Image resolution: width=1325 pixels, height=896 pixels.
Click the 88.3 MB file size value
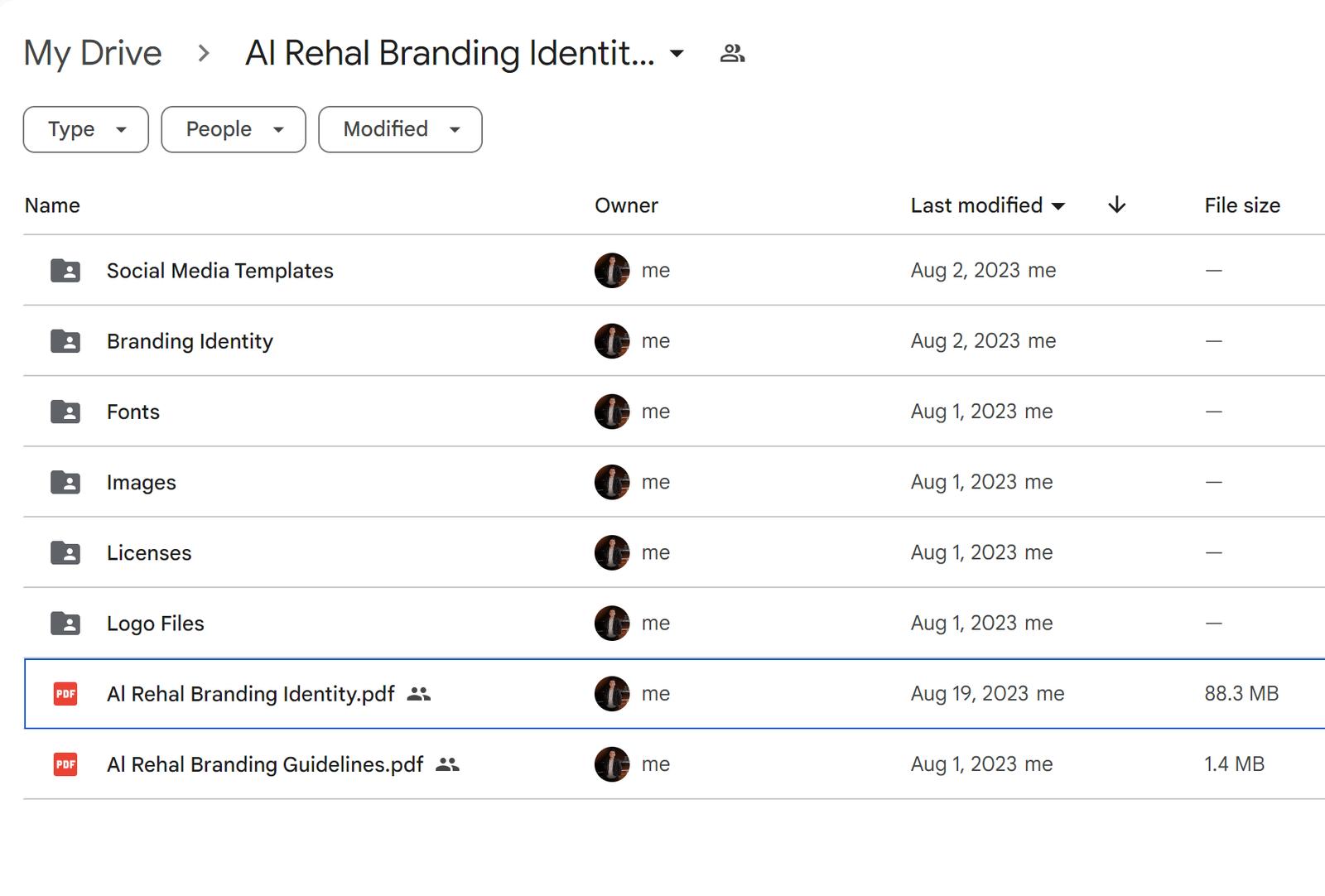[1241, 693]
